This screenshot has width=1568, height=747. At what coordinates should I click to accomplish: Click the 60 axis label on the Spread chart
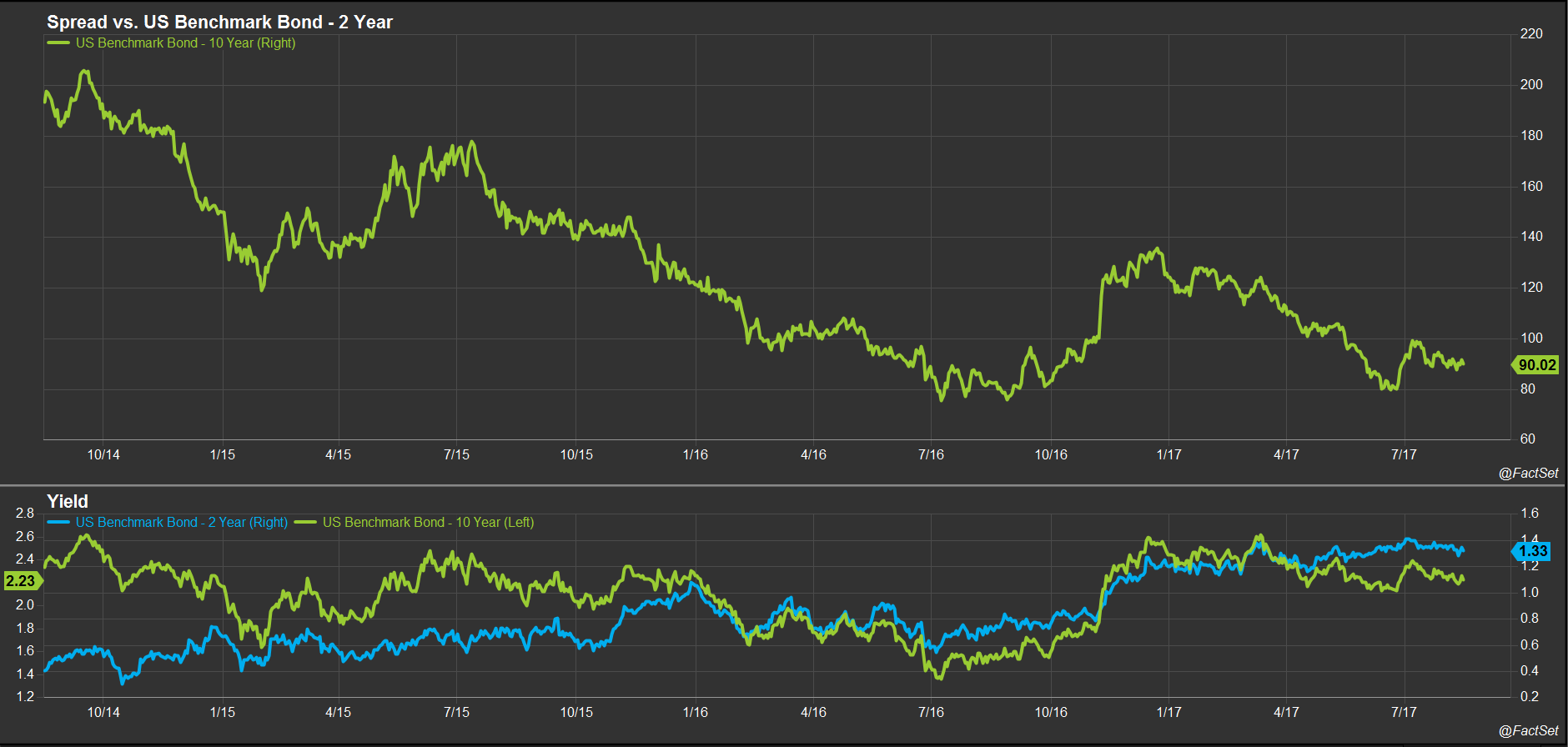[x=1527, y=439]
